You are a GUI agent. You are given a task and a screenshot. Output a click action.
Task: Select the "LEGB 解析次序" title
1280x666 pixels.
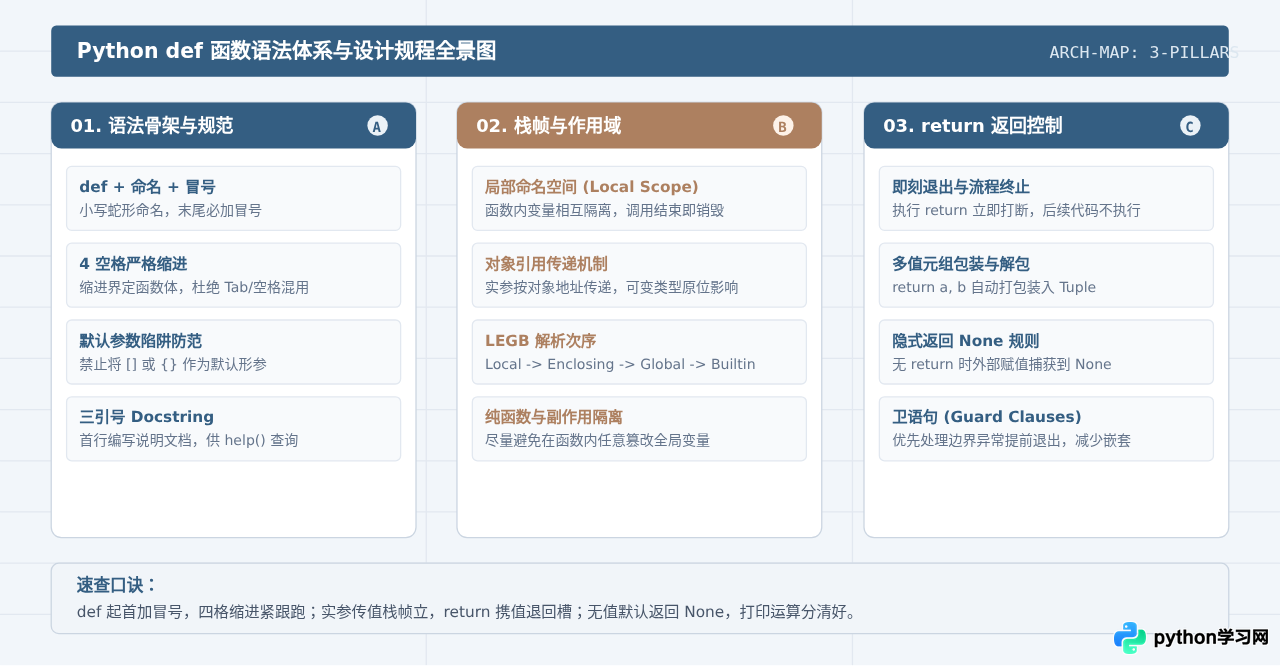click(x=540, y=341)
